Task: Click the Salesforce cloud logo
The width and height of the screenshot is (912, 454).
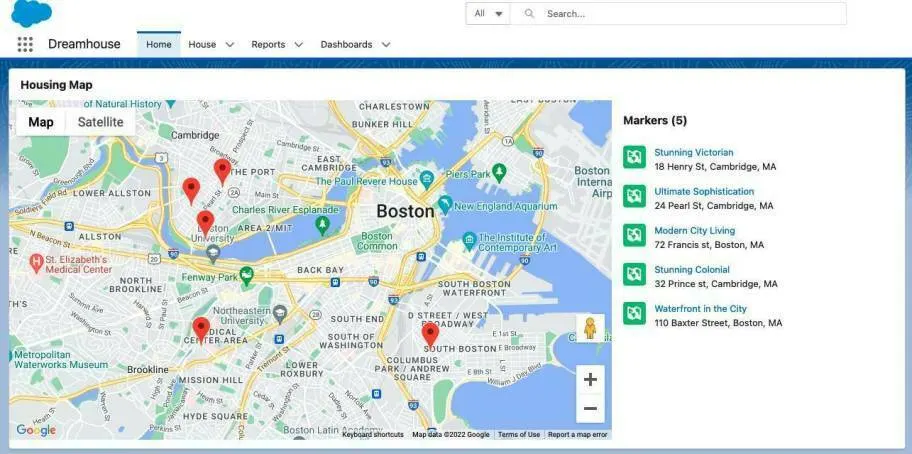Action: (x=31, y=13)
